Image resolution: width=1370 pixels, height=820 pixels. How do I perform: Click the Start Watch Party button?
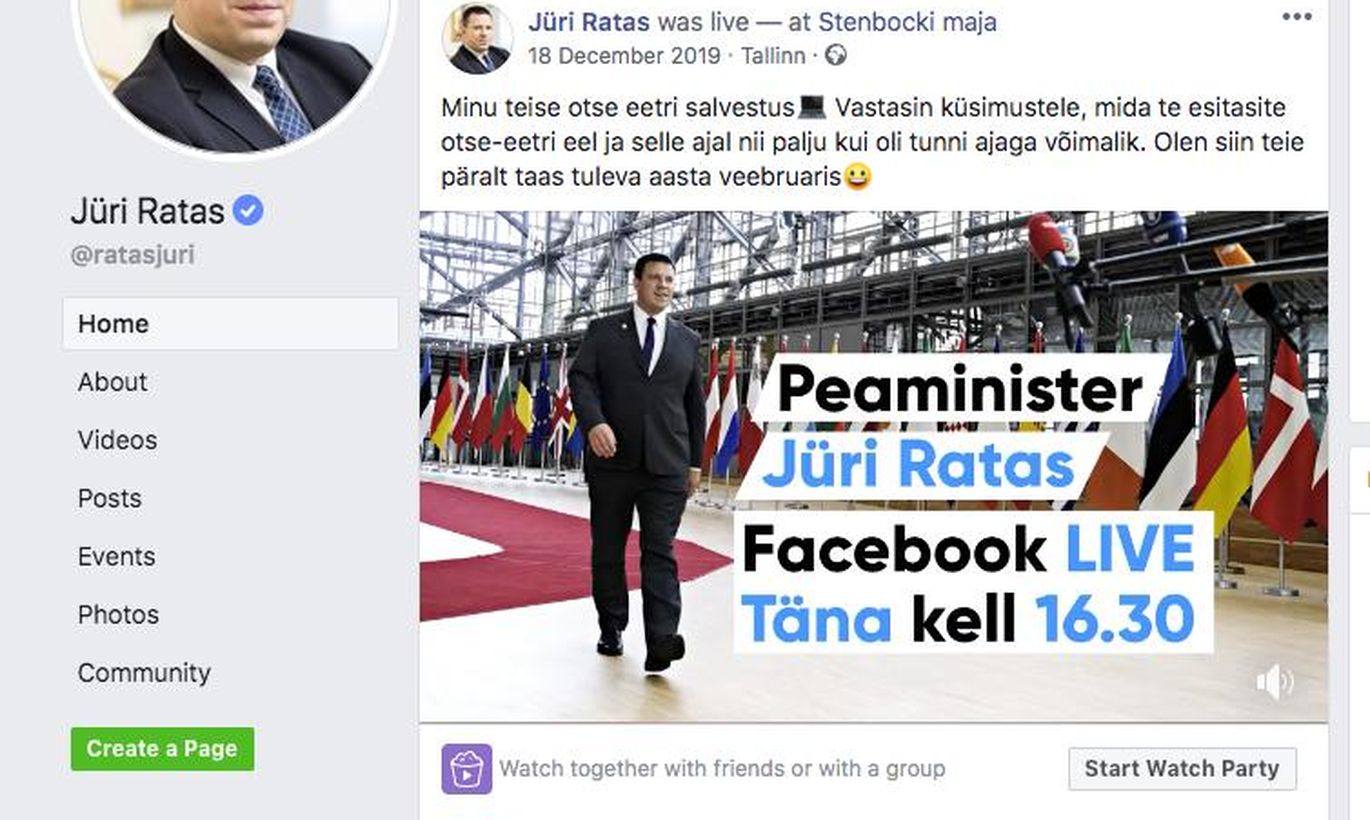[x=1182, y=769]
